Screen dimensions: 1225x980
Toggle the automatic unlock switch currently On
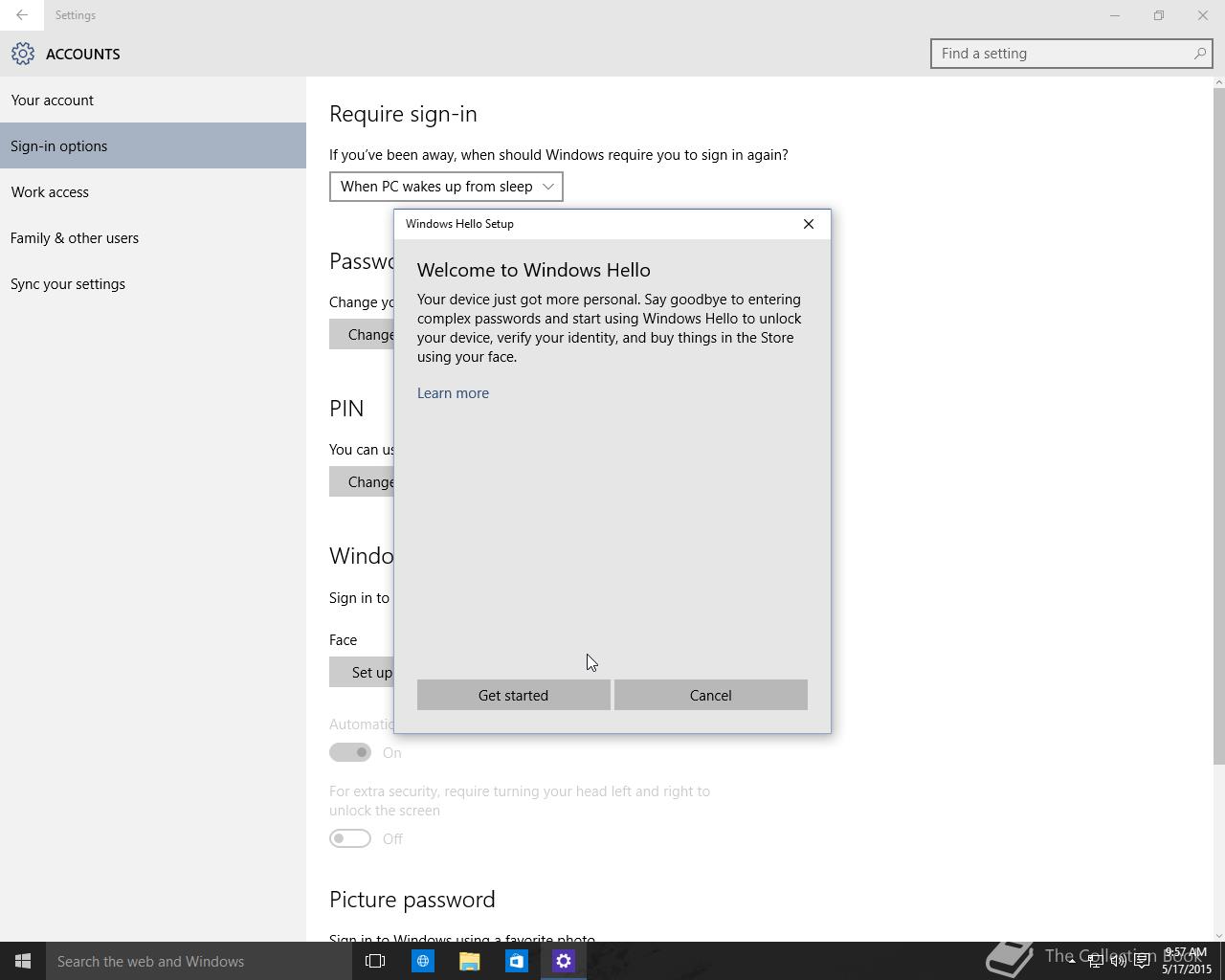click(x=350, y=752)
